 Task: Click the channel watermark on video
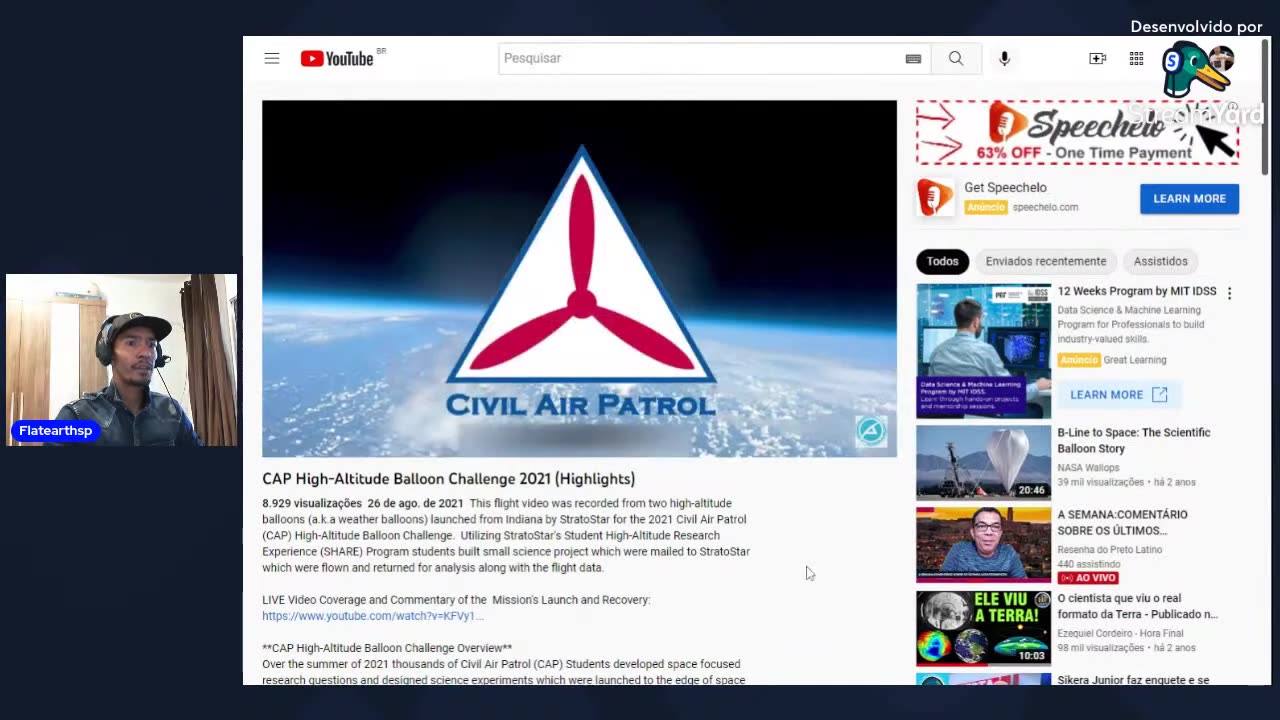[871, 430]
